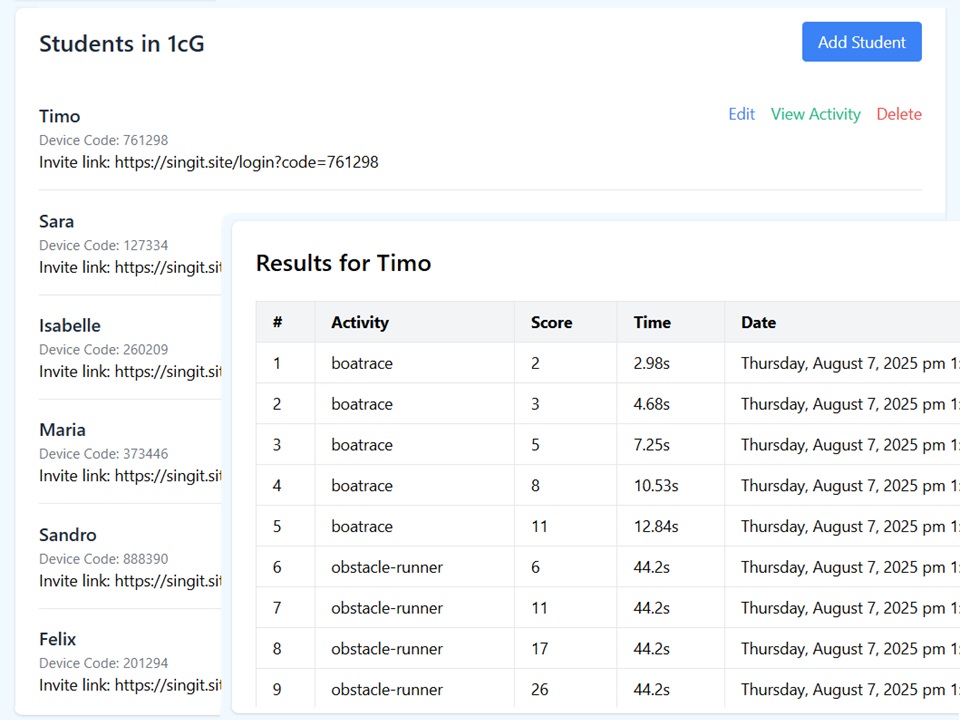The height and width of the screenshot is (720, 960).
Task: Open View Activity for Timo
Action: tap(816, 114)
